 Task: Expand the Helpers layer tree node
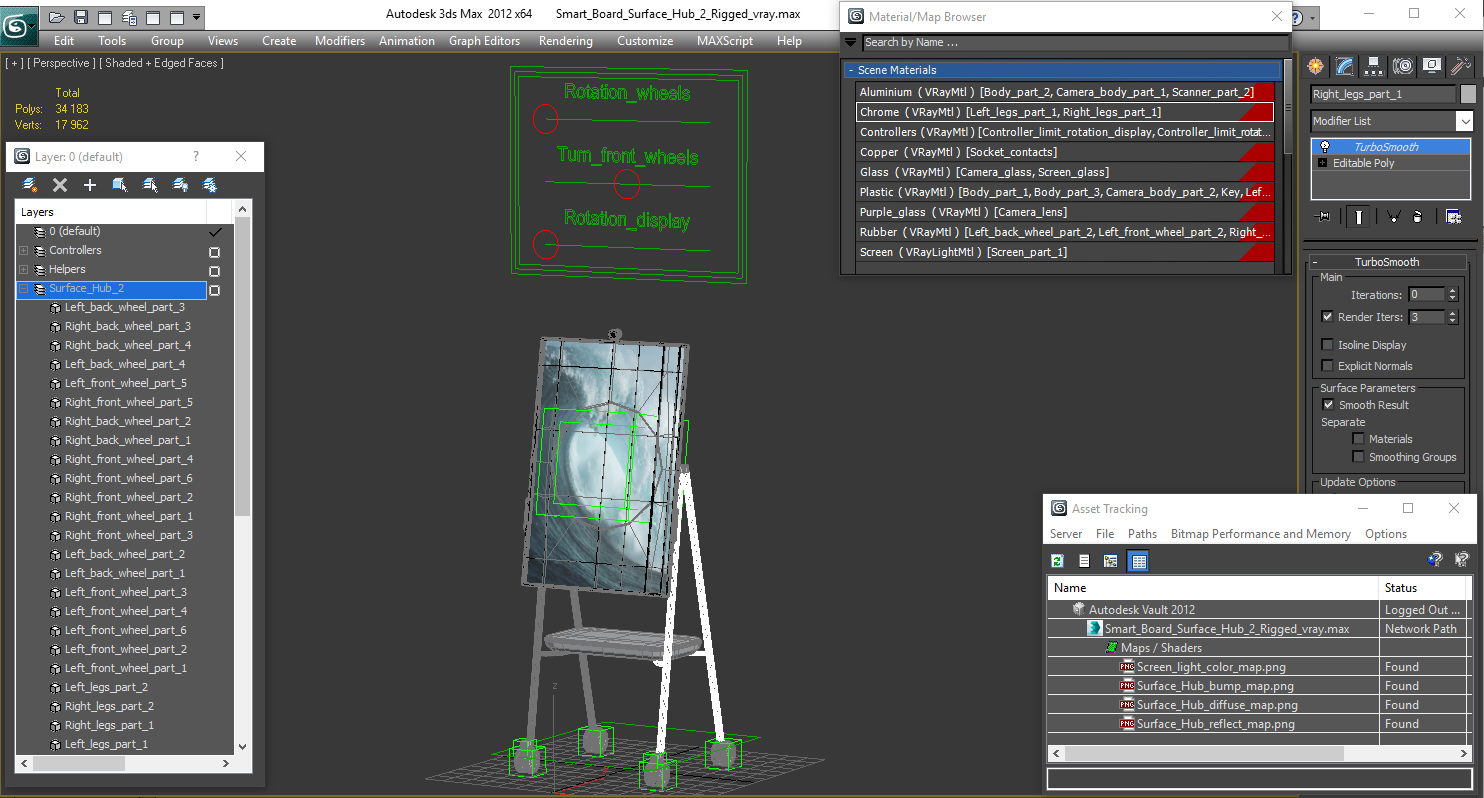[24, 270]
